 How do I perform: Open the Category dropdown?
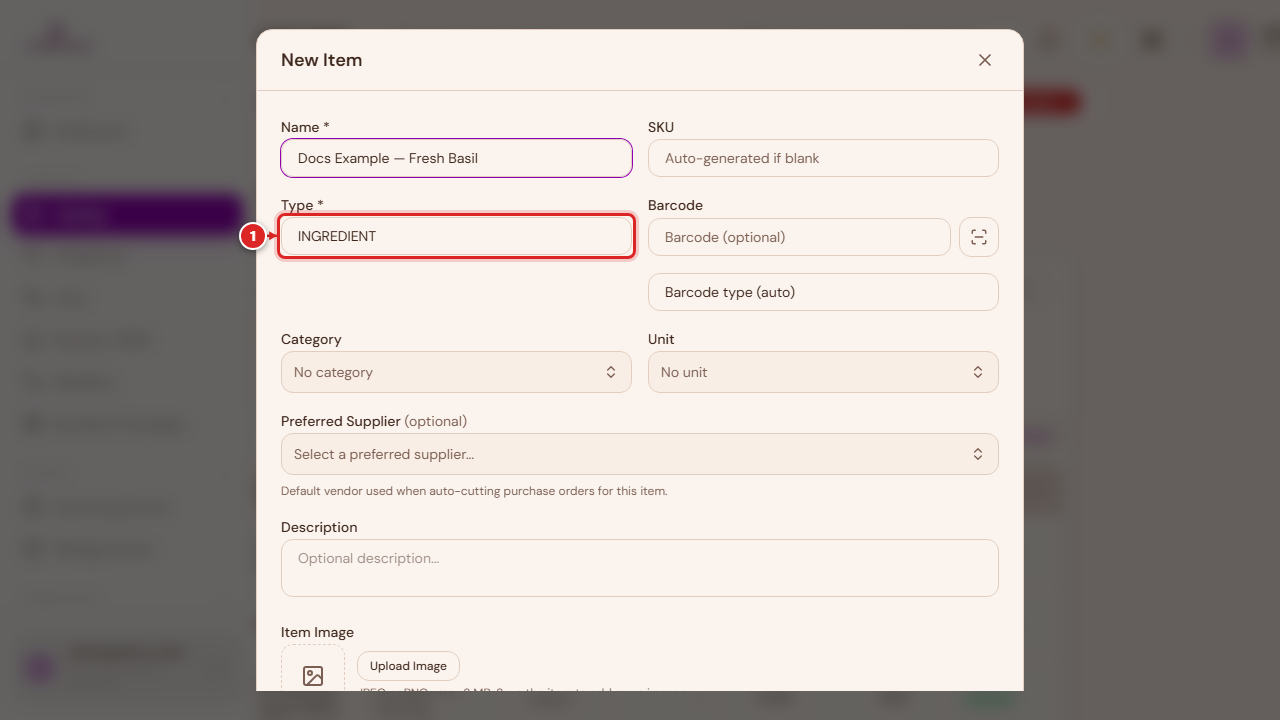[x=456, y=372]
